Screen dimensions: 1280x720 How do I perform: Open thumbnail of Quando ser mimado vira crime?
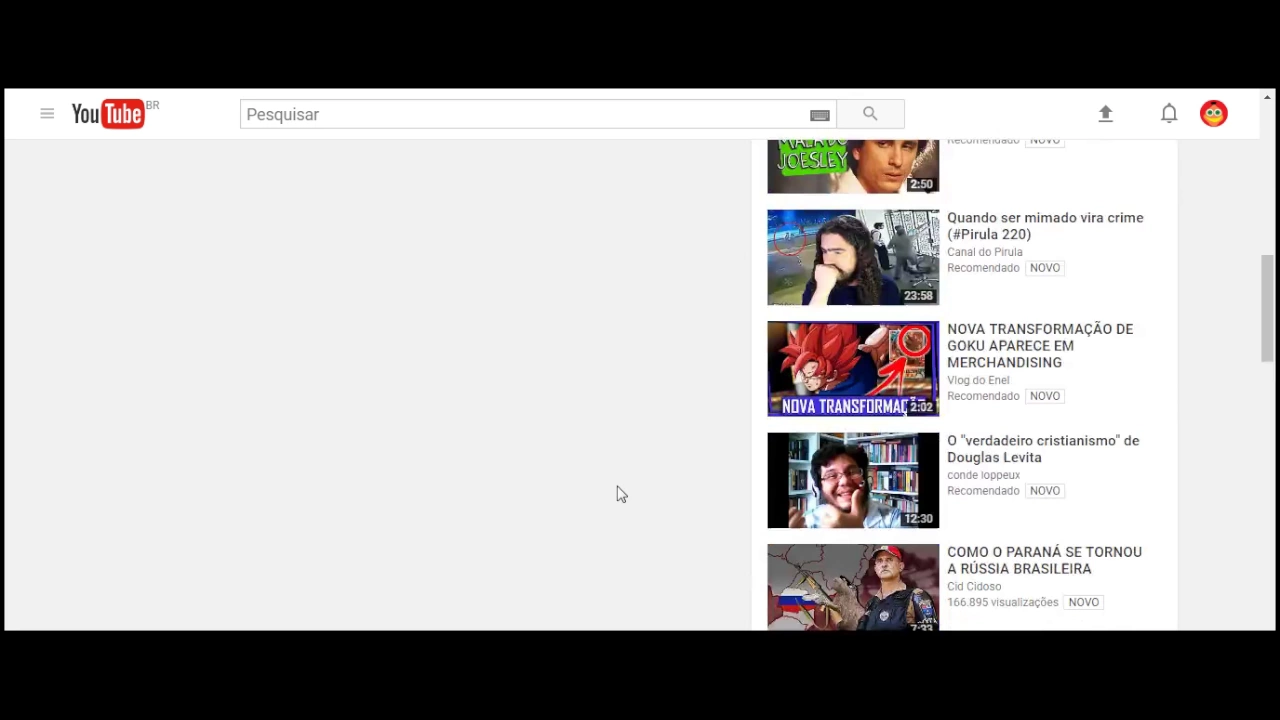click(853, 257)
